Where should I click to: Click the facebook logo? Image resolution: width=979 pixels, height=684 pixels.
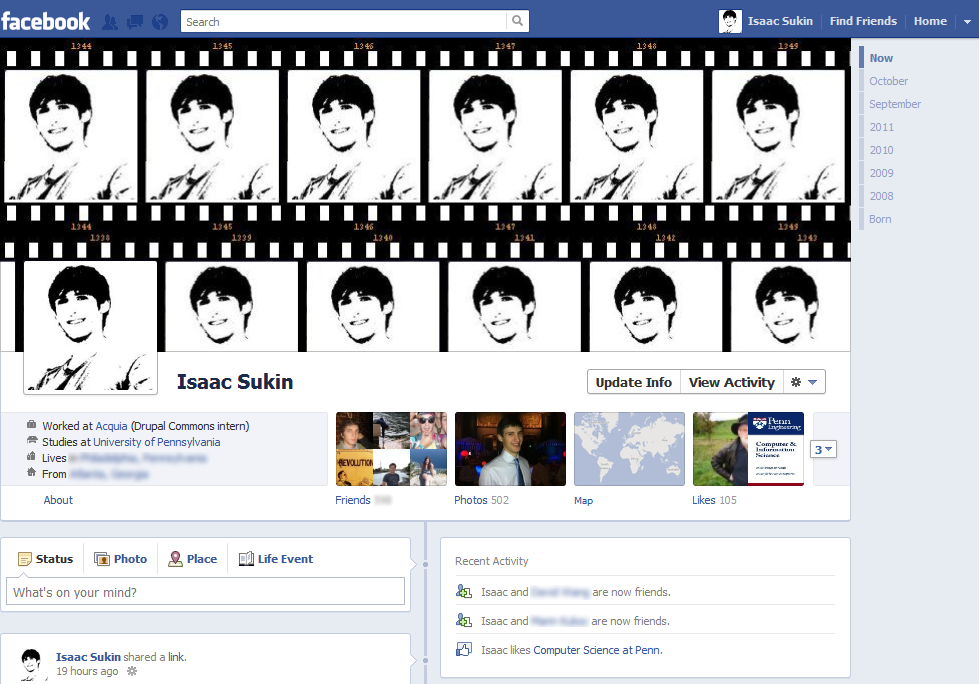[x=46, y=20]
